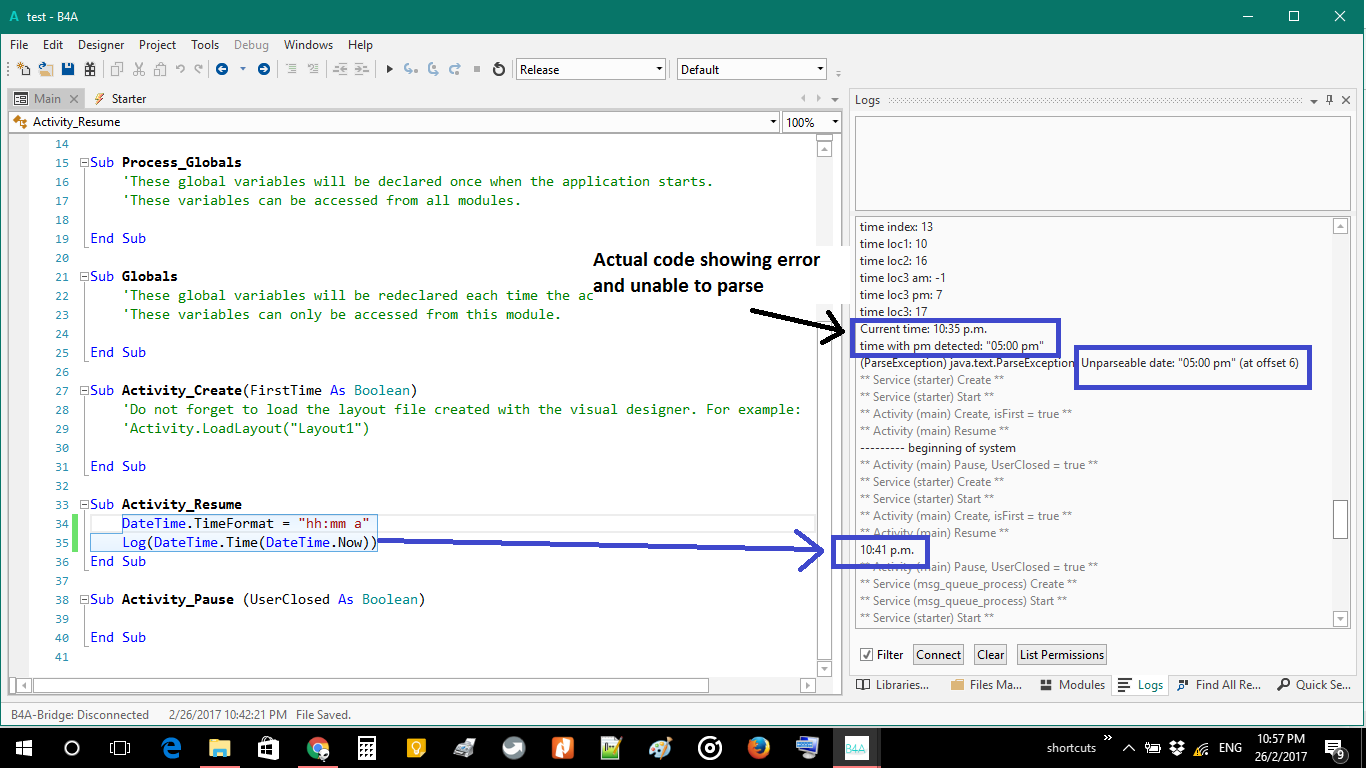Open the 100% zoom level dropdown
This screenshot has width=1366, height=768.
click(835, 122)
